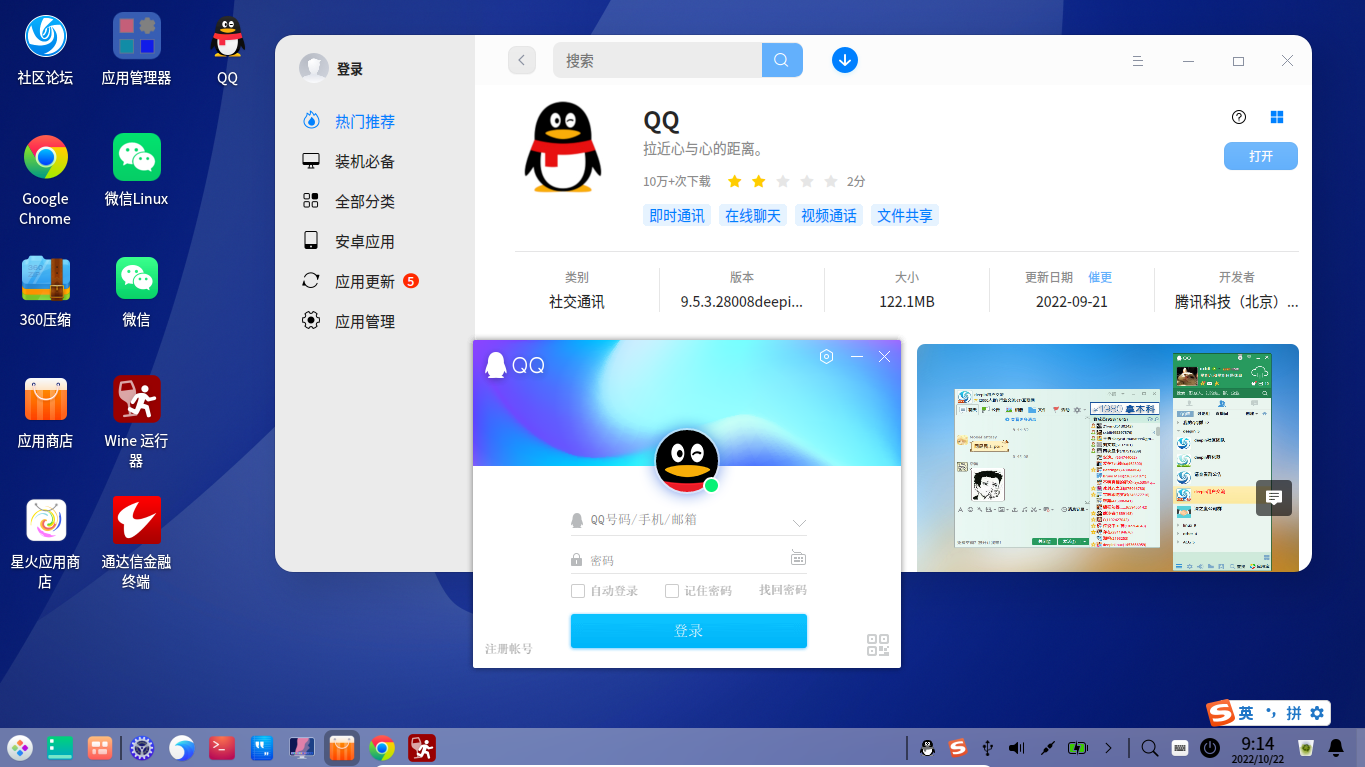
Task: Click the help question mark icon
Action: 1239,117
